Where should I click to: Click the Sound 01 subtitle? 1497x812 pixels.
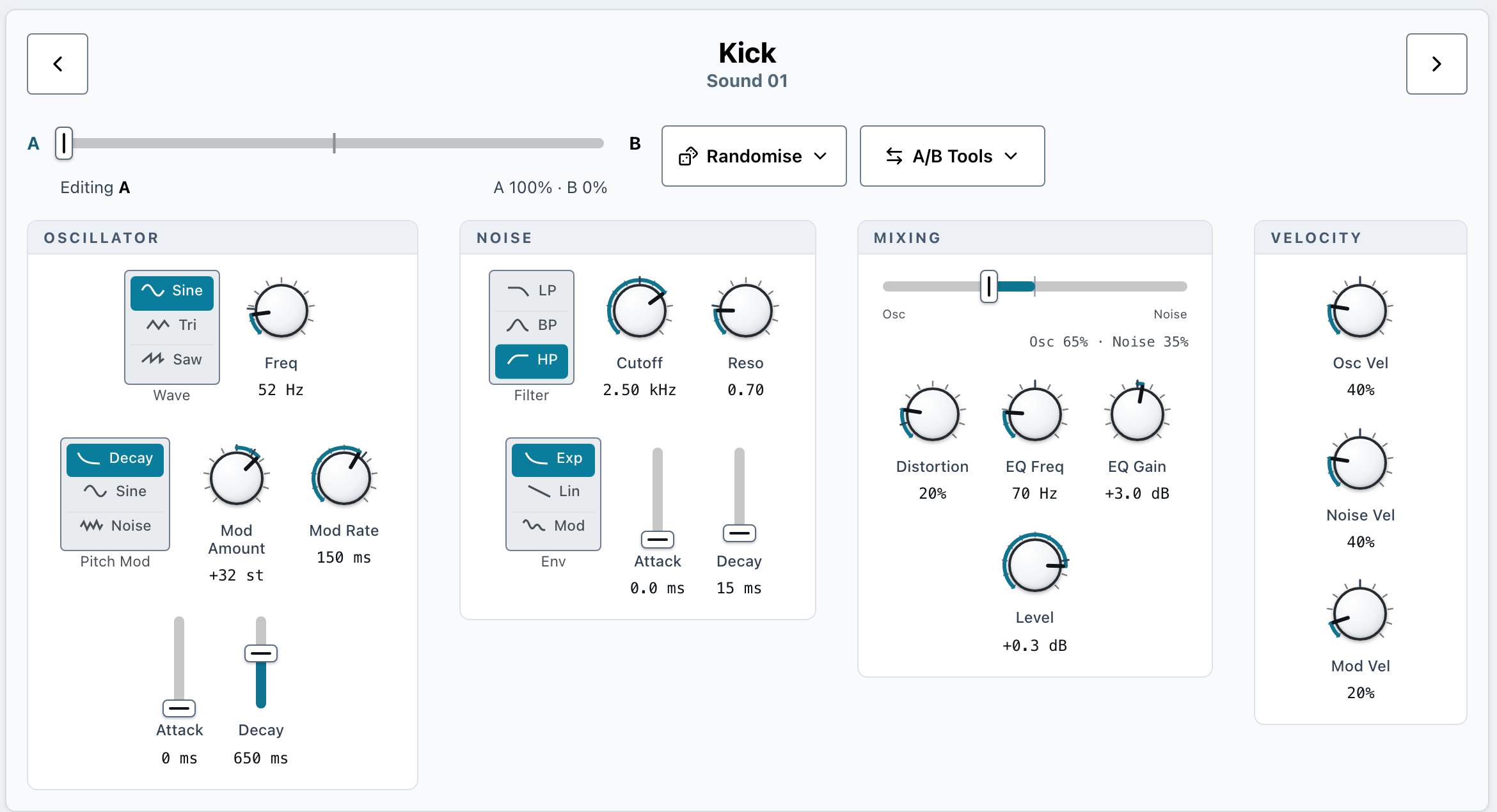(x=747, y=81)
